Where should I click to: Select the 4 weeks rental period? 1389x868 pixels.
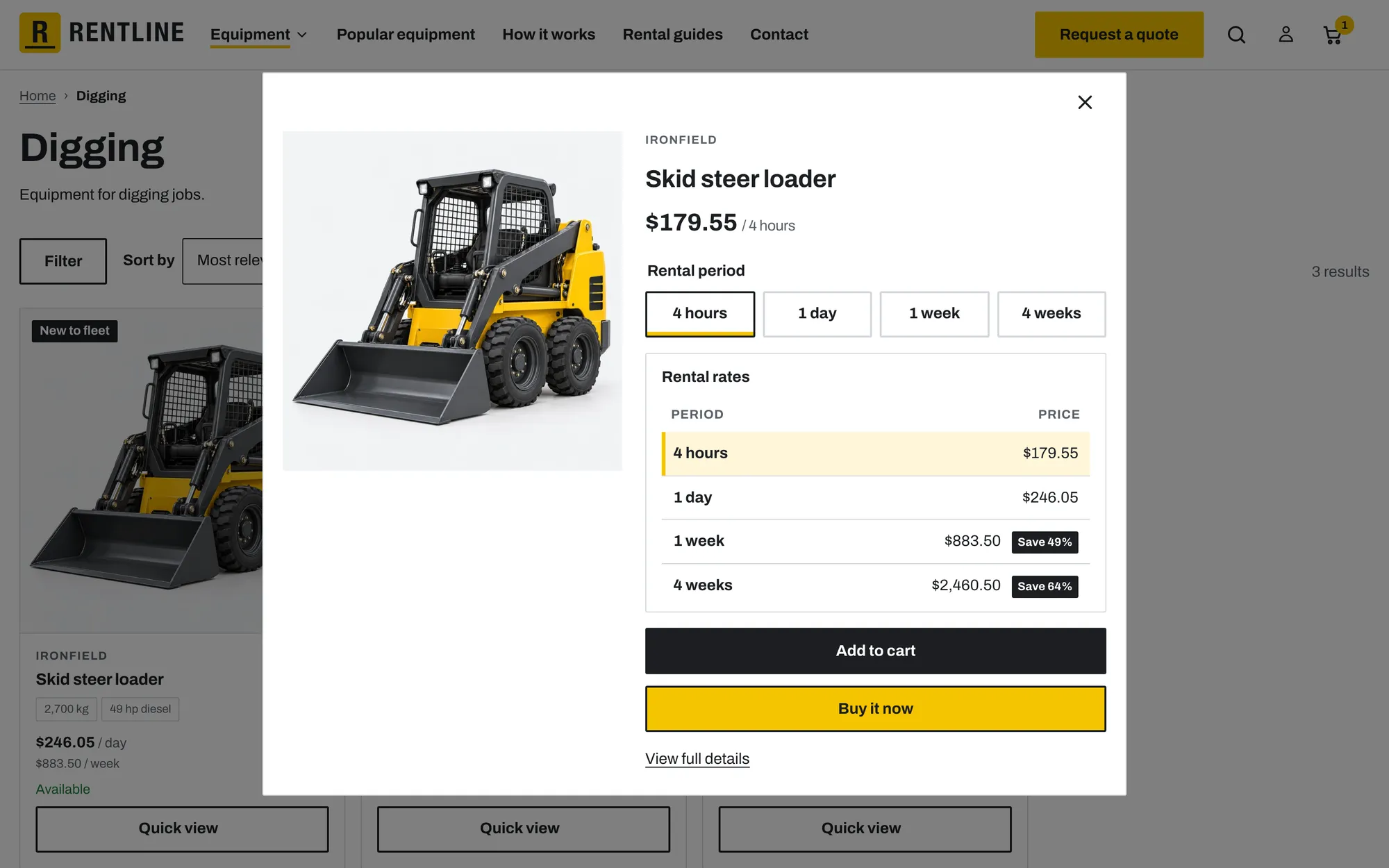[1051, 314]
